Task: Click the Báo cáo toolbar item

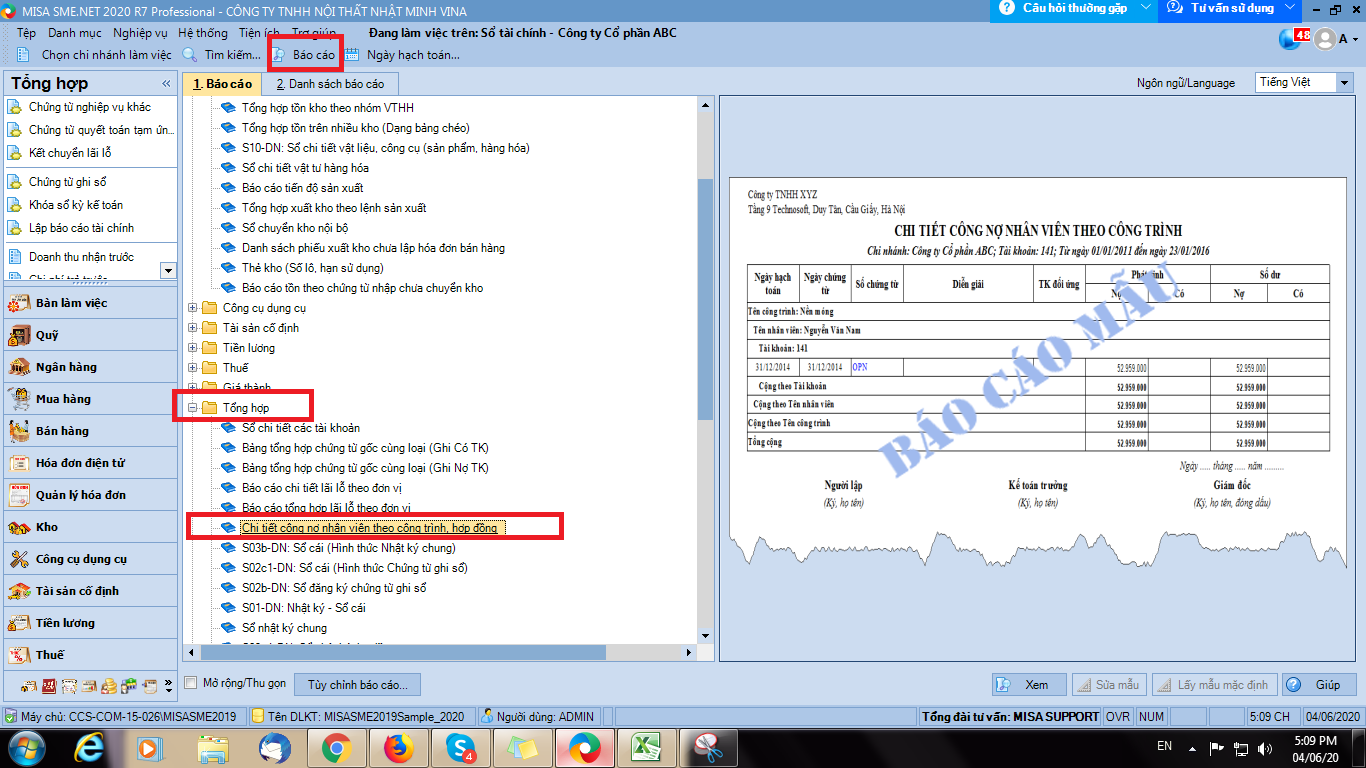Action: pos(303,55)
